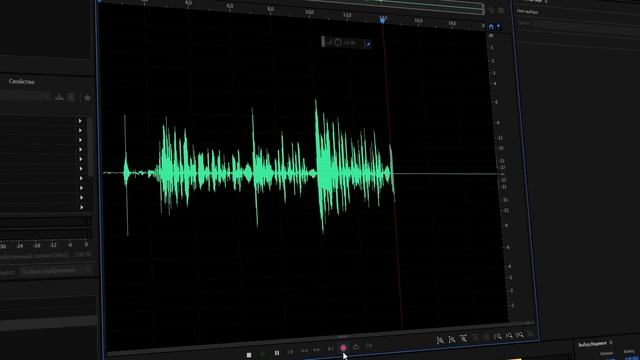Move playhead to previous marker
Screen dimensions: 640x360
[290, 352]
